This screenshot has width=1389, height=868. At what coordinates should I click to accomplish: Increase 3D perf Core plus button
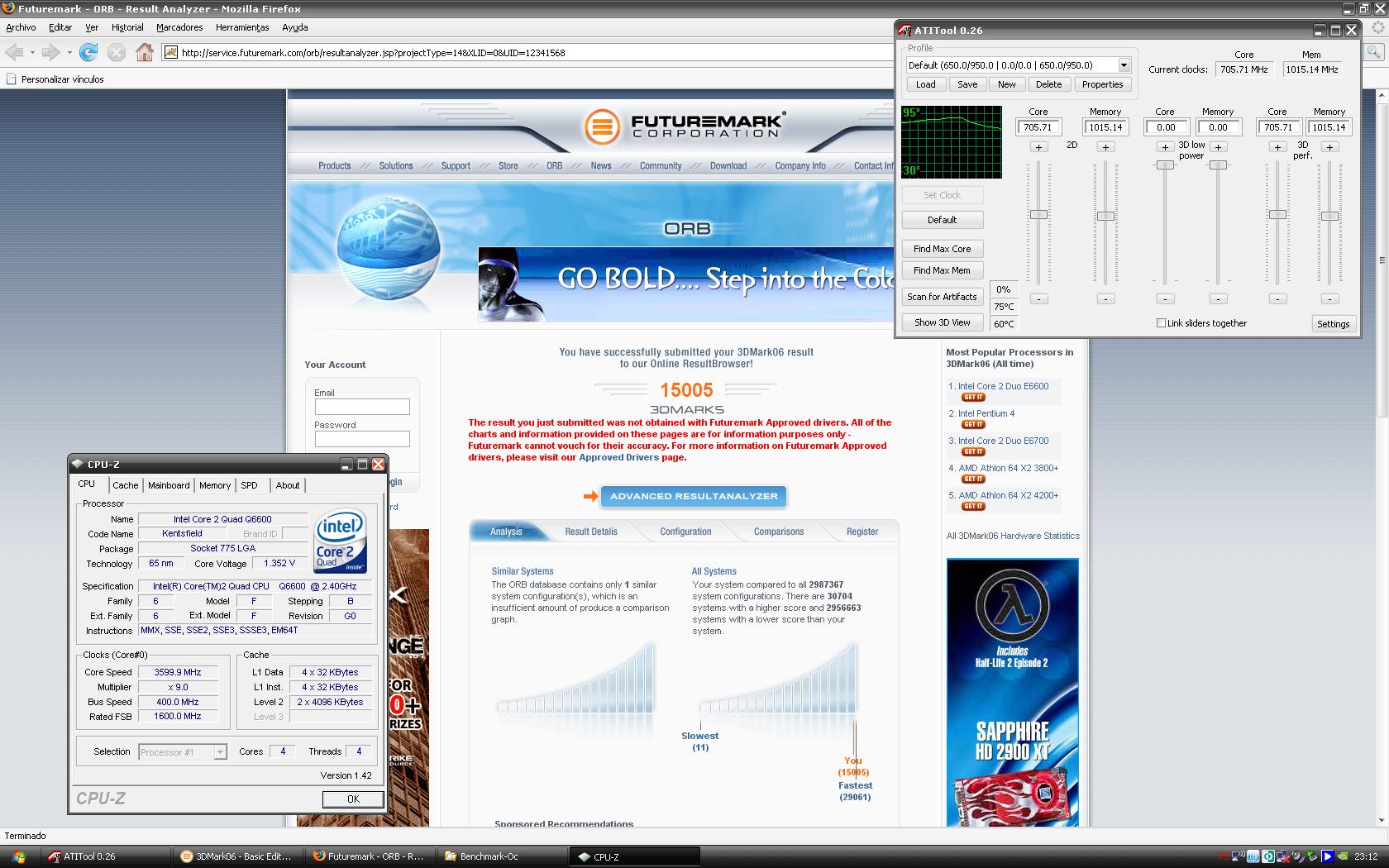tap(1277, 146)
